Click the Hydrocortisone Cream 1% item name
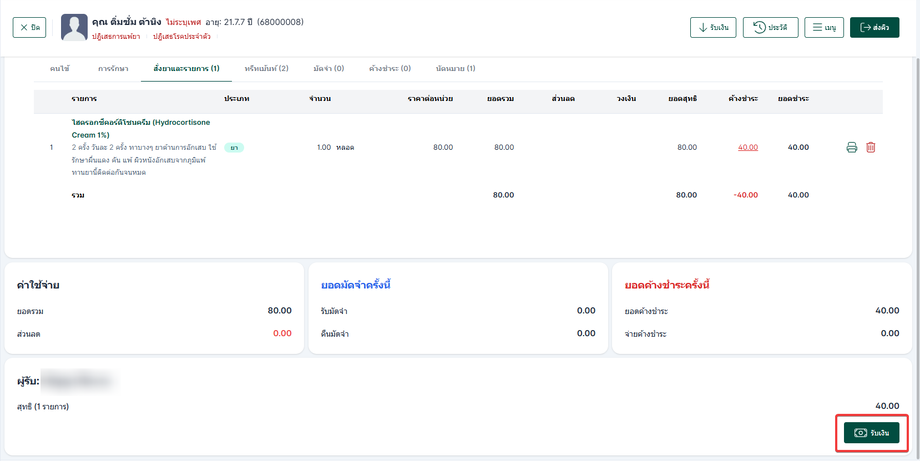This screenshot has height=461, width=920. pos(141,128)
